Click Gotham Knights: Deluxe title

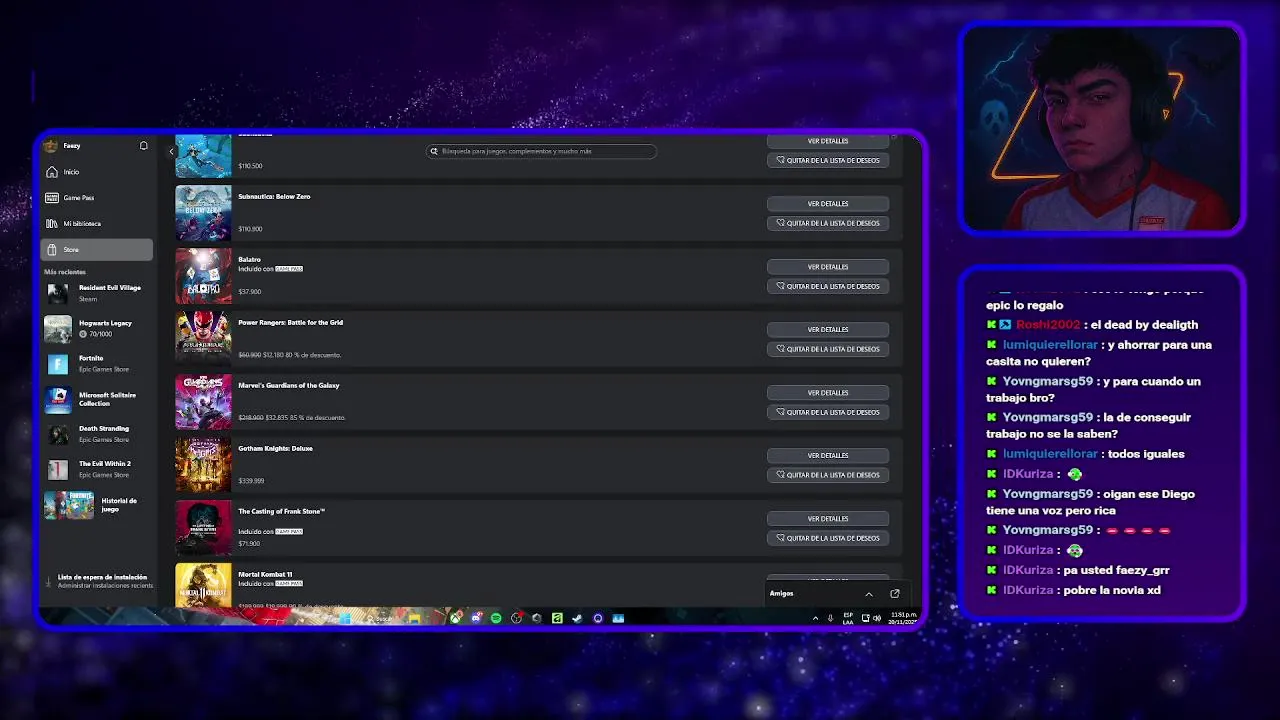point(275,448)
